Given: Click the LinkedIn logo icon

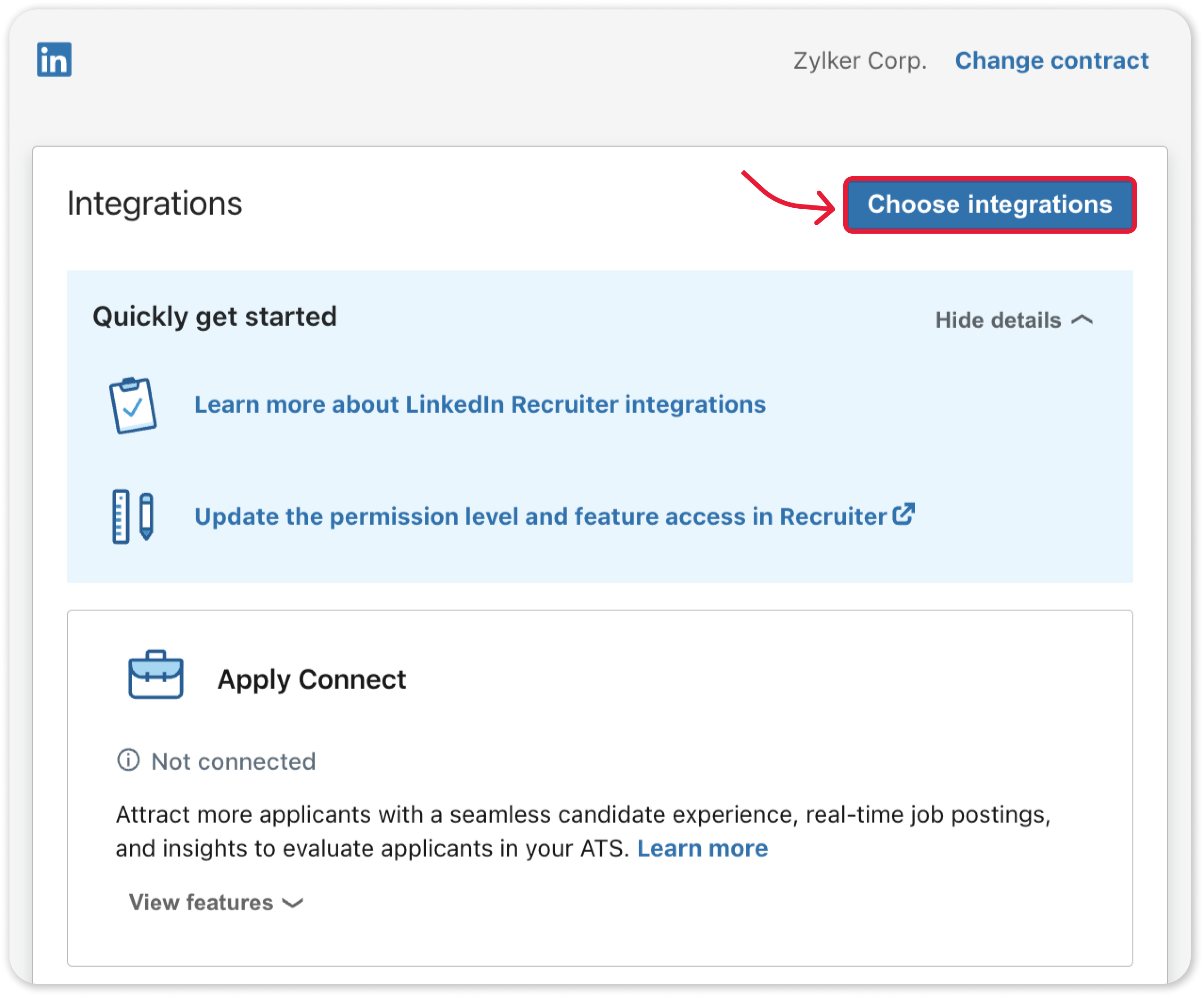Looking at the screenshot, I should [54, 60].
